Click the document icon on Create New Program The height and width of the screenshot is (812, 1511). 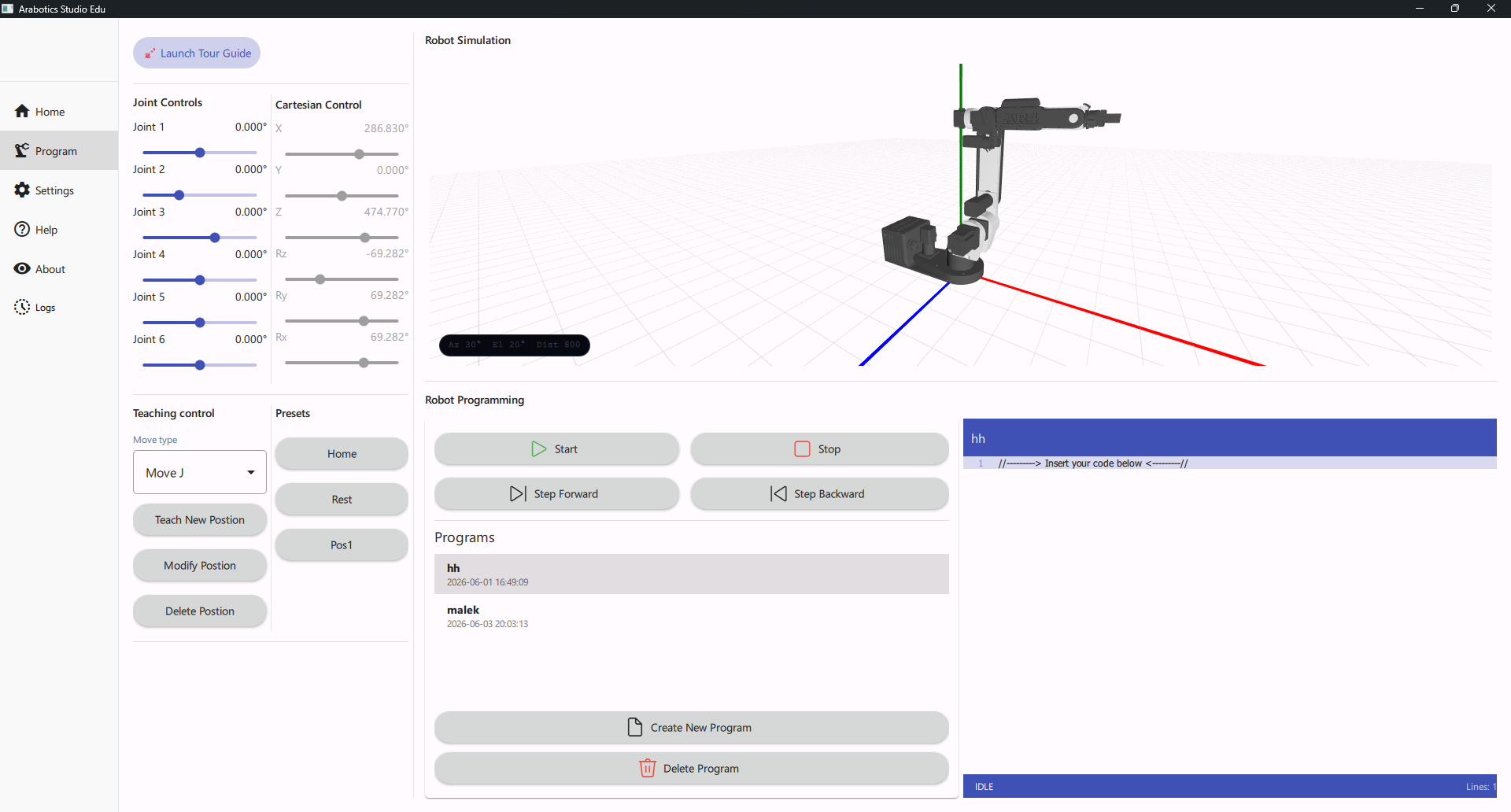tap(635, 727)
